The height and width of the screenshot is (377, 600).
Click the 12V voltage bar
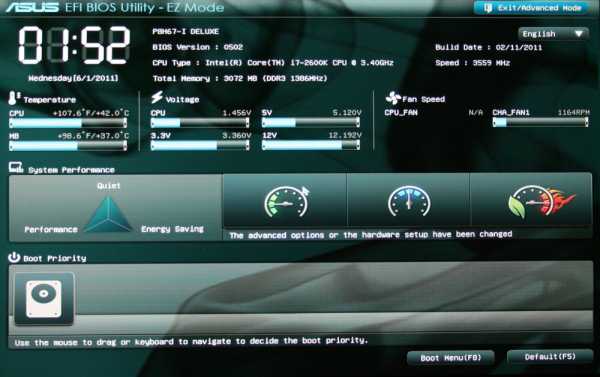(311, 145)
